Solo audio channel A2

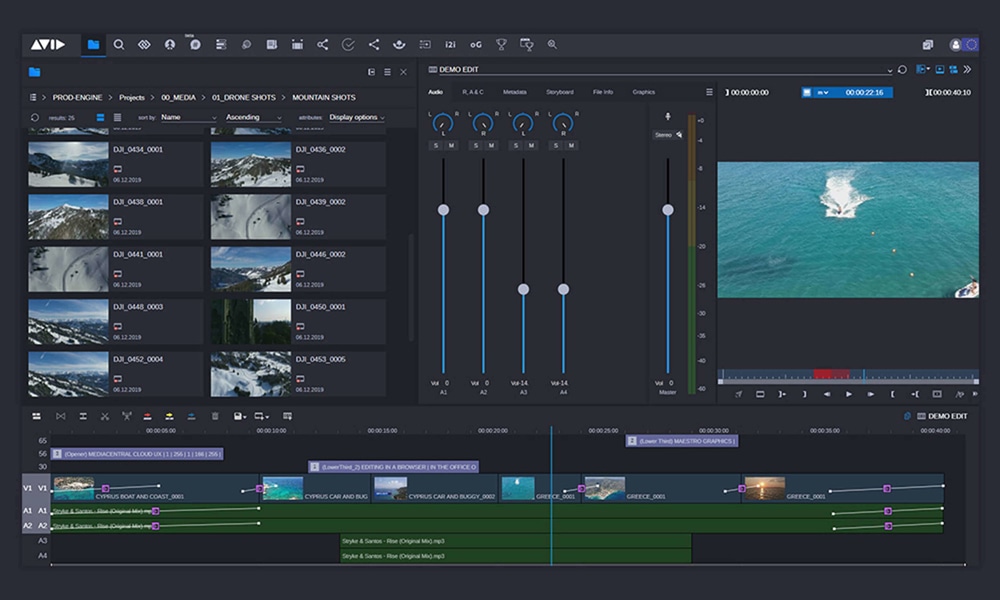point(476,146)
